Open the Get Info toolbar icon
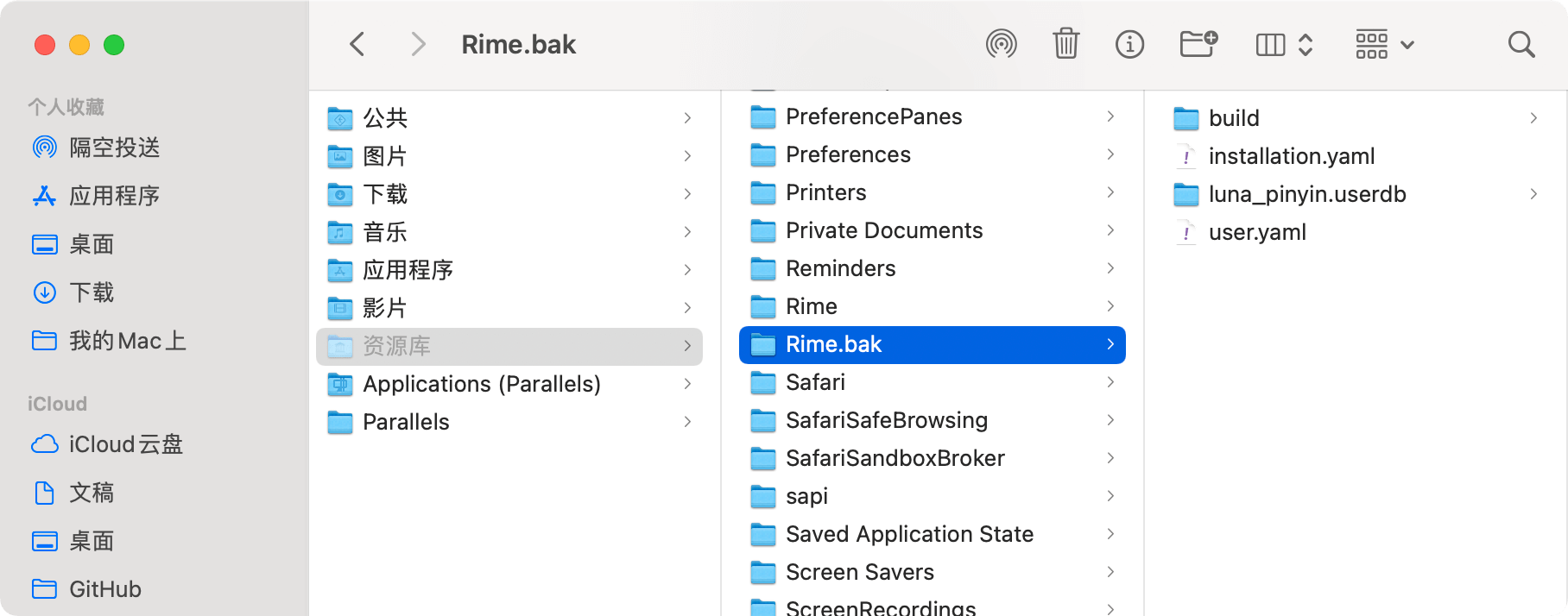This screenshot has height=616, width=1568. click(x=1129, y=44)
